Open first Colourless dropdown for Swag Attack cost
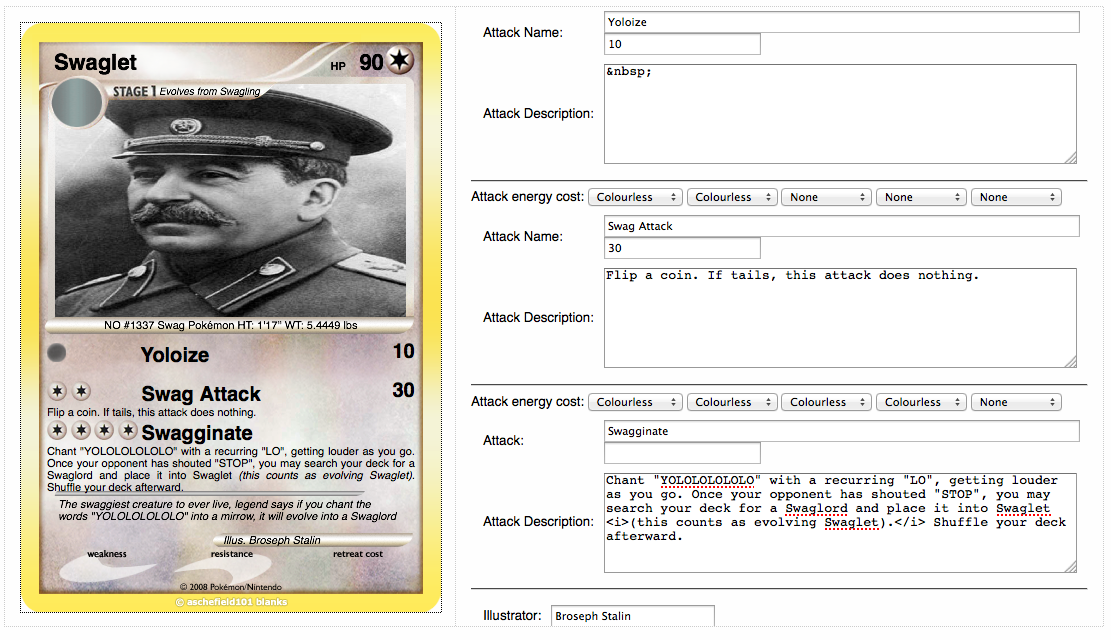The image size is (1111, 640). coord(636,402)
